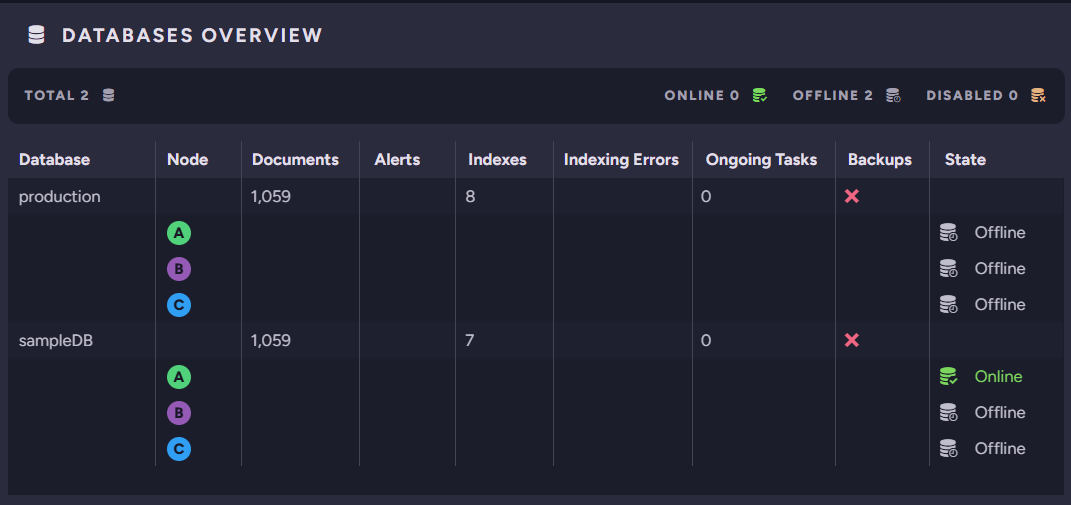Click Offline text for production node A
Image resolution: width=1071 pixels, height=505 pixels.
(1000, 232)
